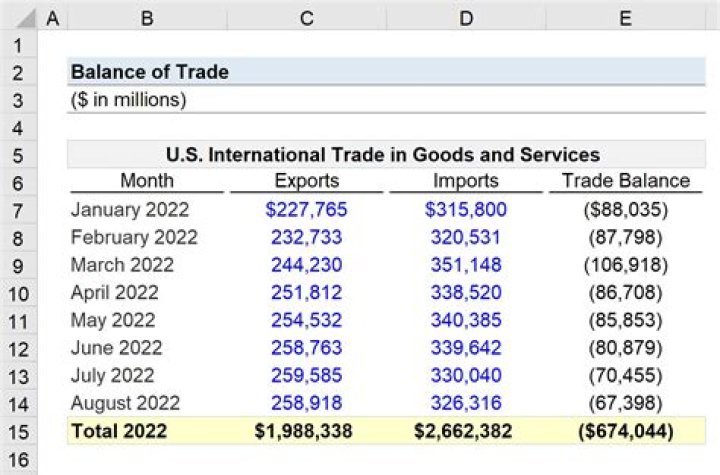Screen dimensions: 720x475
Task: Select column D header
Action: click(465, 18)
